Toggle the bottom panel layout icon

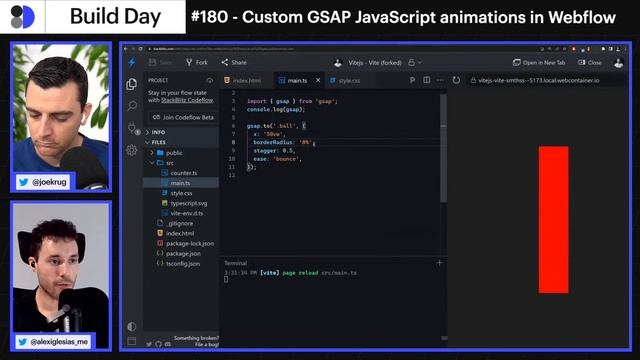[131, 341]
